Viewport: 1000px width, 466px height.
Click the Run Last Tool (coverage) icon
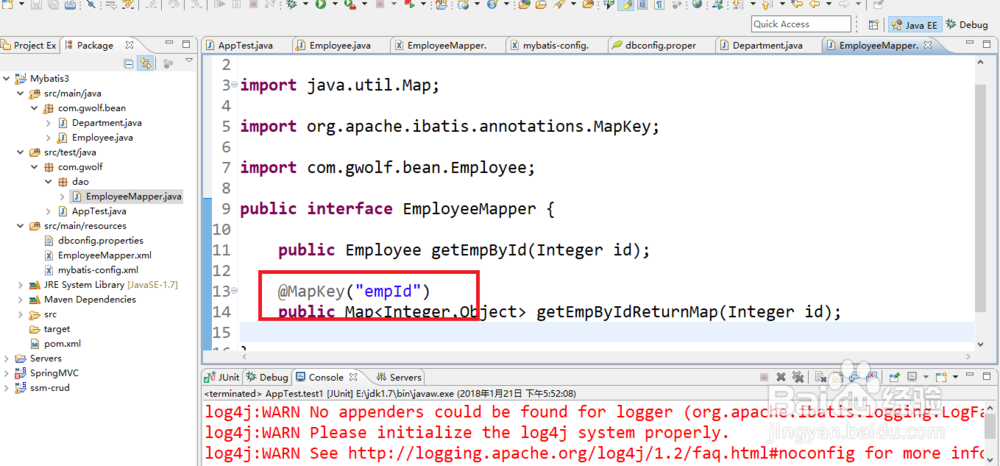tap(349, 4)
